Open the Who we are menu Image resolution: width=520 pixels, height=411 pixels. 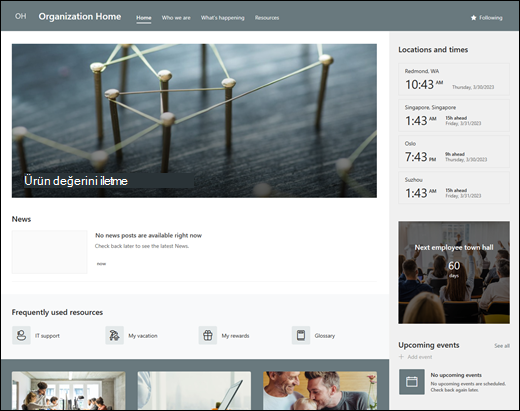pyautogui.click(x=176, y=18)
